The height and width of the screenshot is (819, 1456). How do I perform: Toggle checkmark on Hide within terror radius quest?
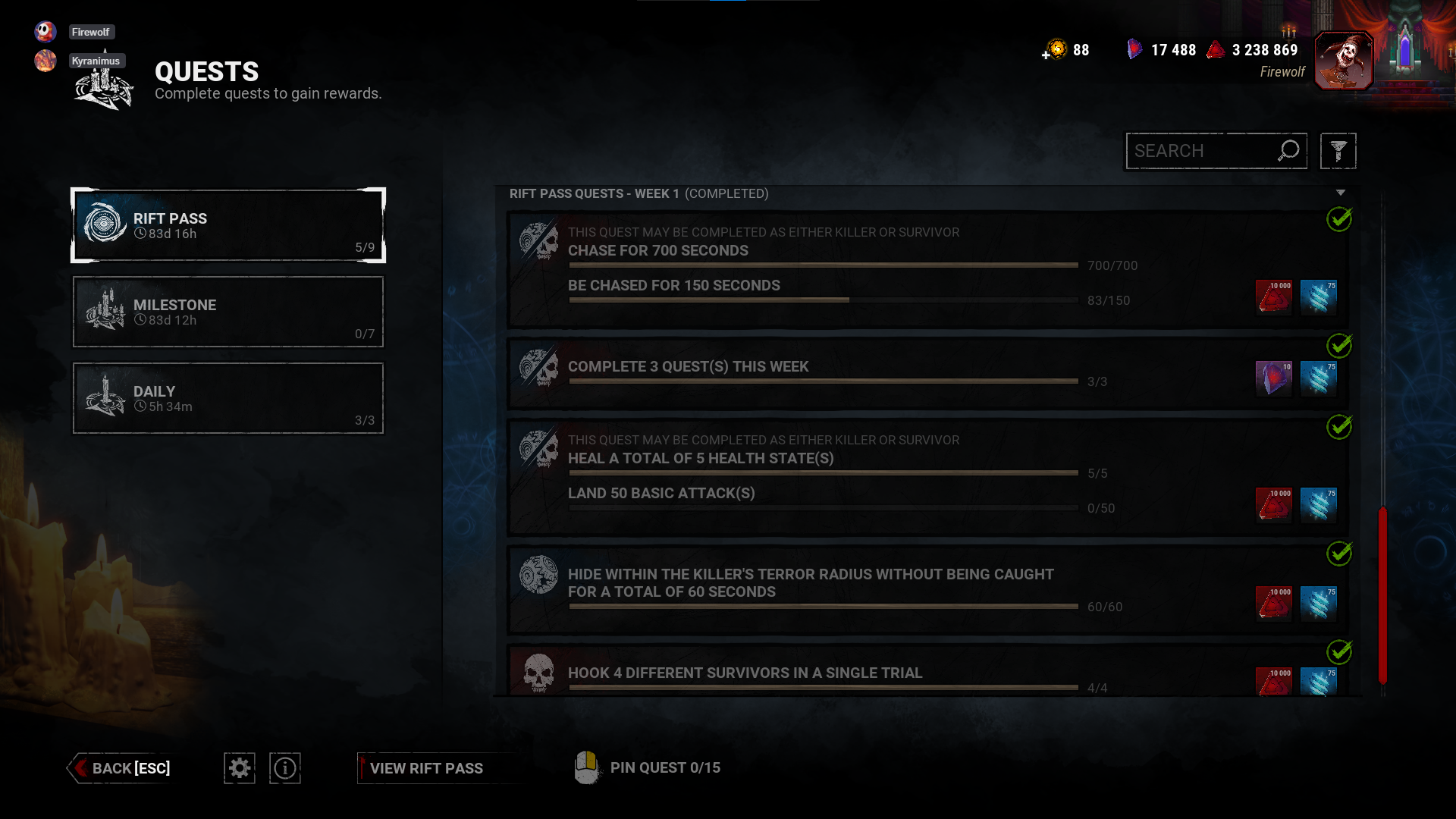click(1339, 554)
